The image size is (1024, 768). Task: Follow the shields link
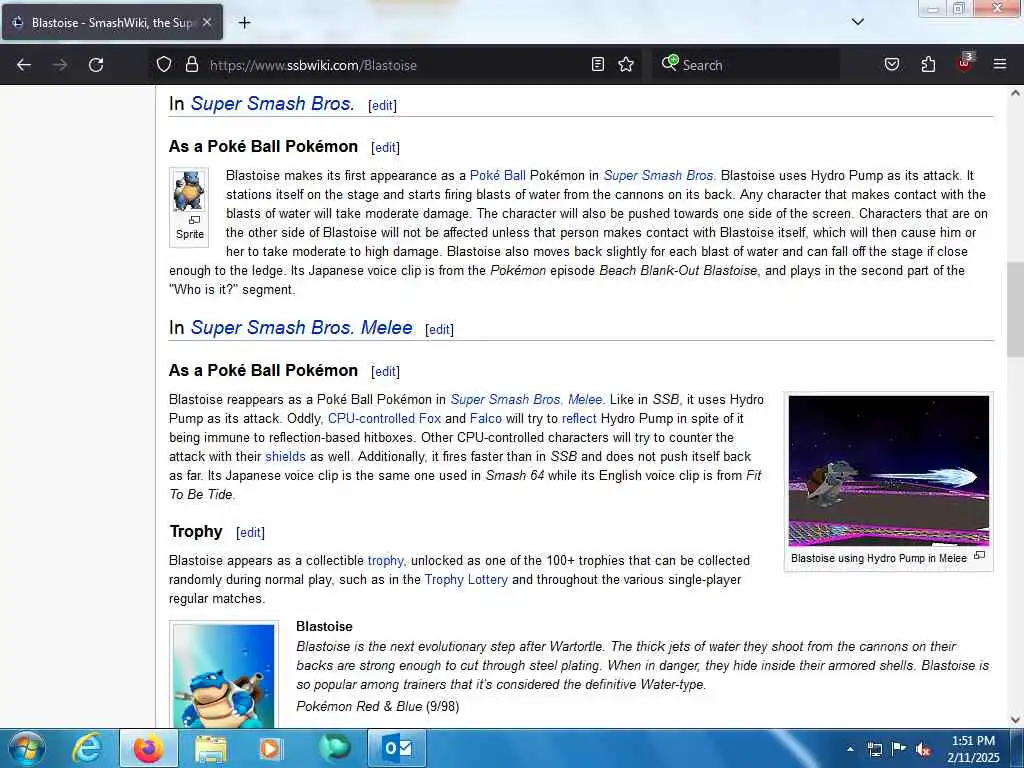pyautogui.click(x=285, y=456)
